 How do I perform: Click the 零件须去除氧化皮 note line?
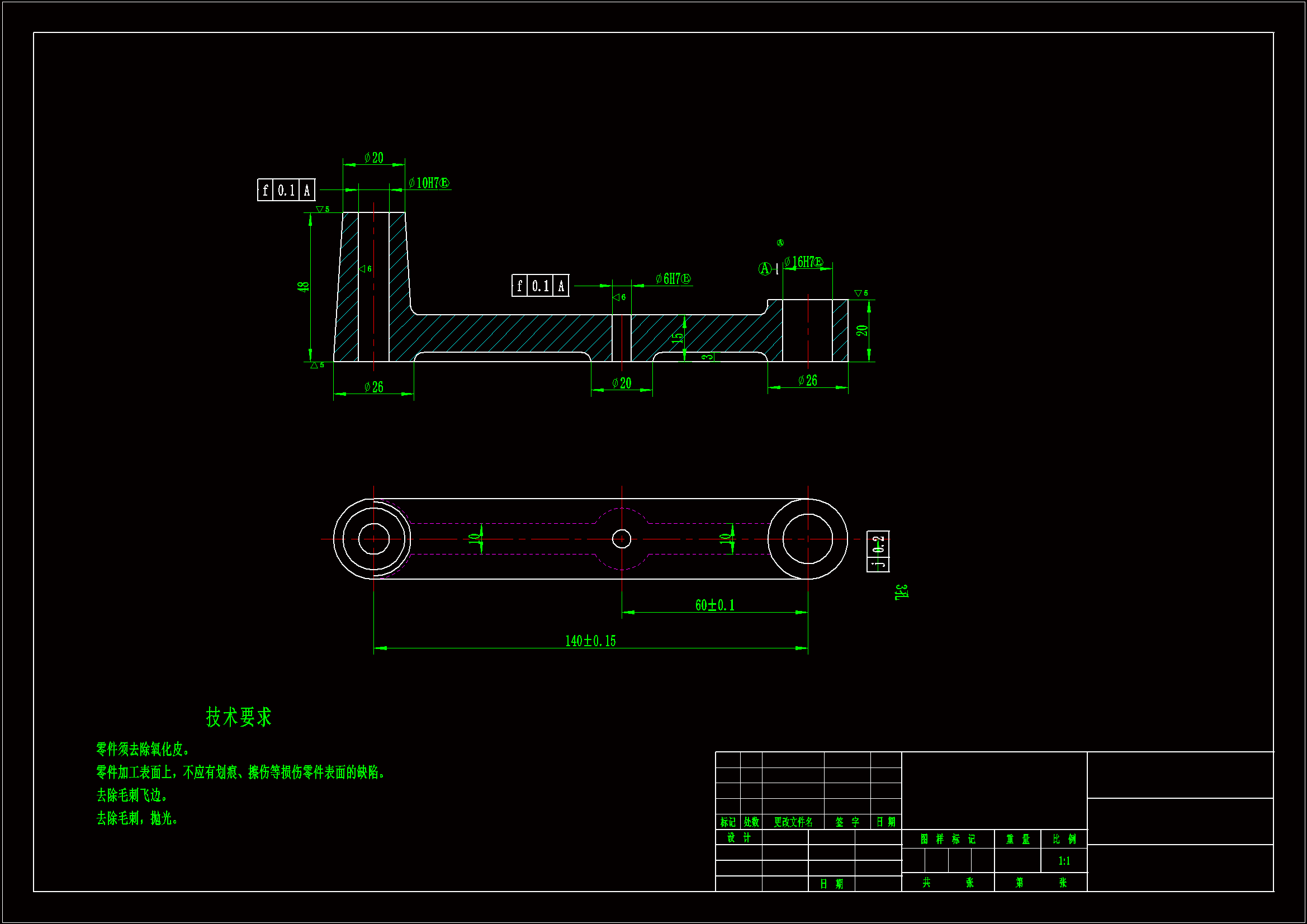(143, 749)
